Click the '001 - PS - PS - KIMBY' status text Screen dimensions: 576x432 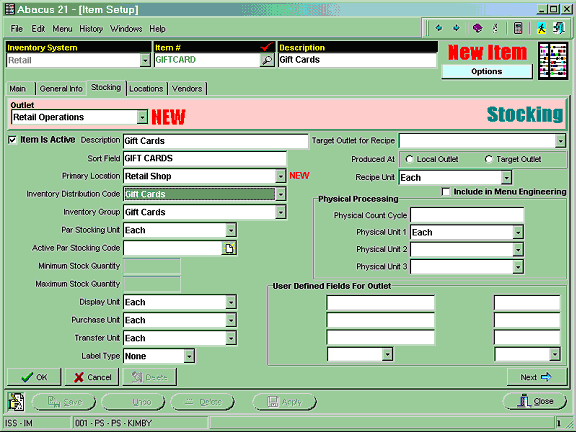(113, 423)
